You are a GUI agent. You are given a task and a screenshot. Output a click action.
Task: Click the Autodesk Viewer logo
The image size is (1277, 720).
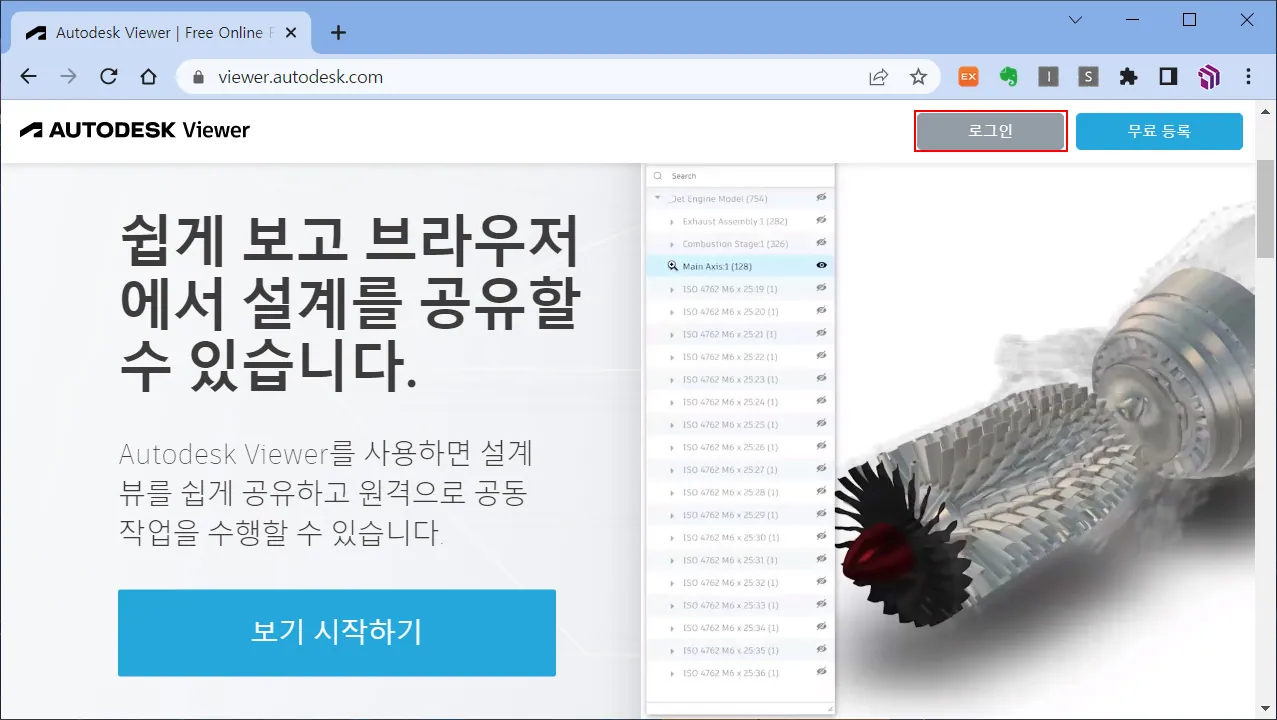point(135,130)
